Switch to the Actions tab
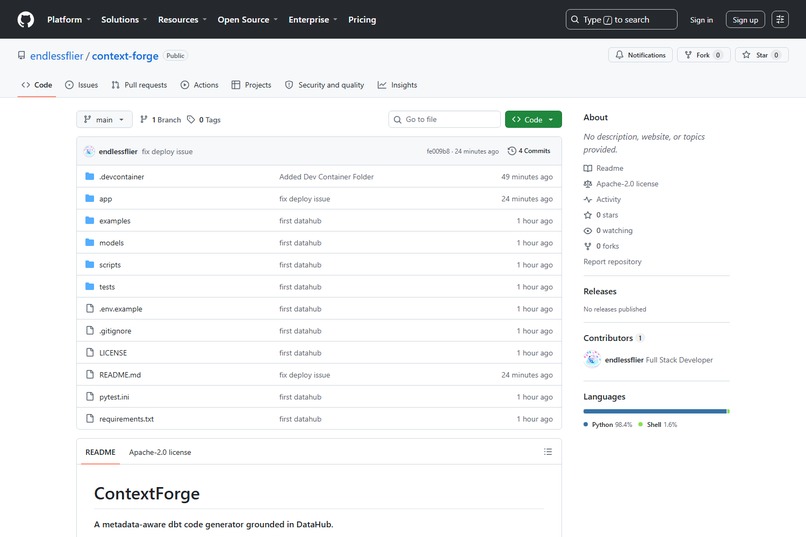 click(x=199, y=85)
